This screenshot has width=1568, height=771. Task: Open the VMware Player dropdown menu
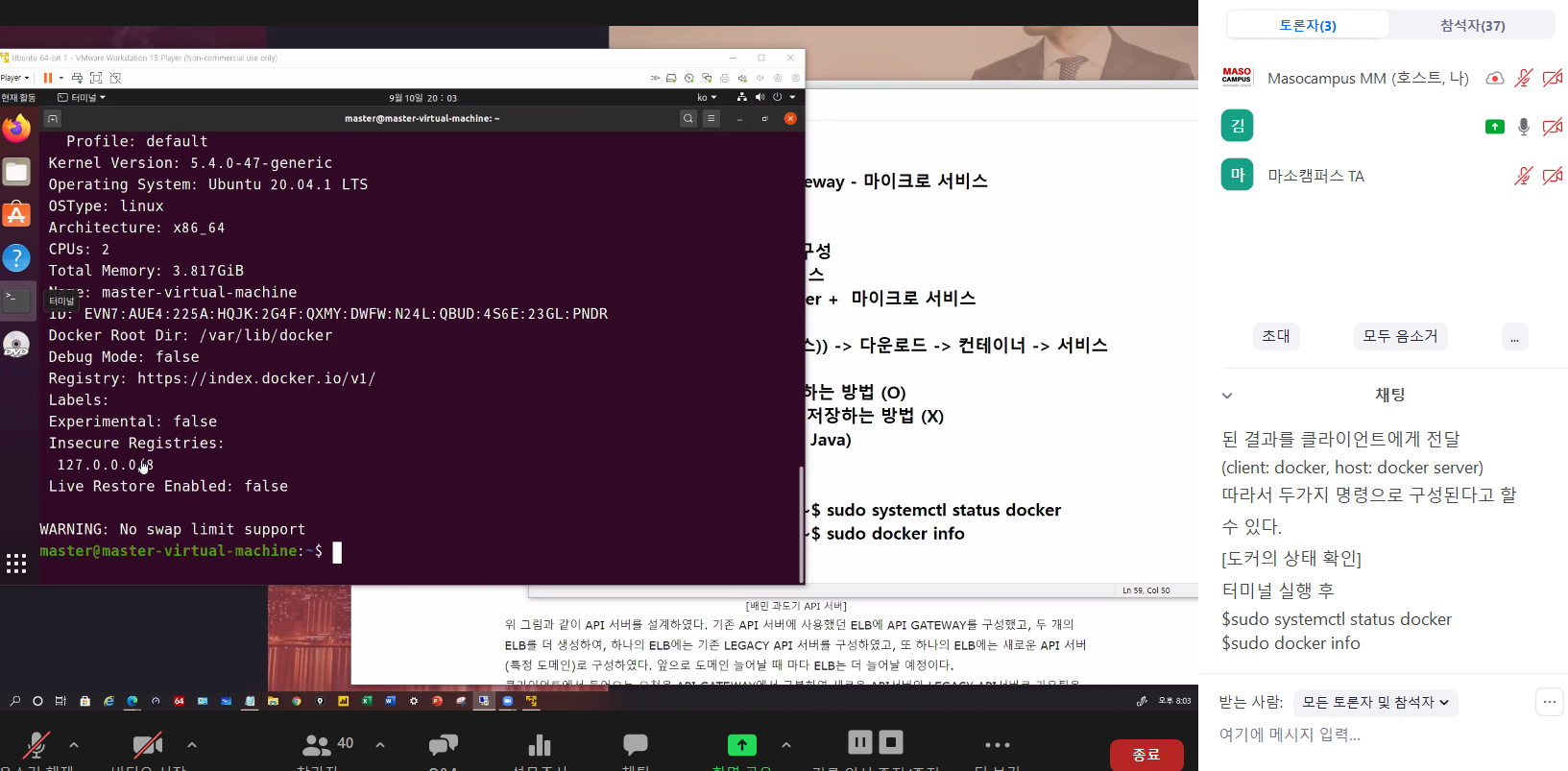[14, 78]
